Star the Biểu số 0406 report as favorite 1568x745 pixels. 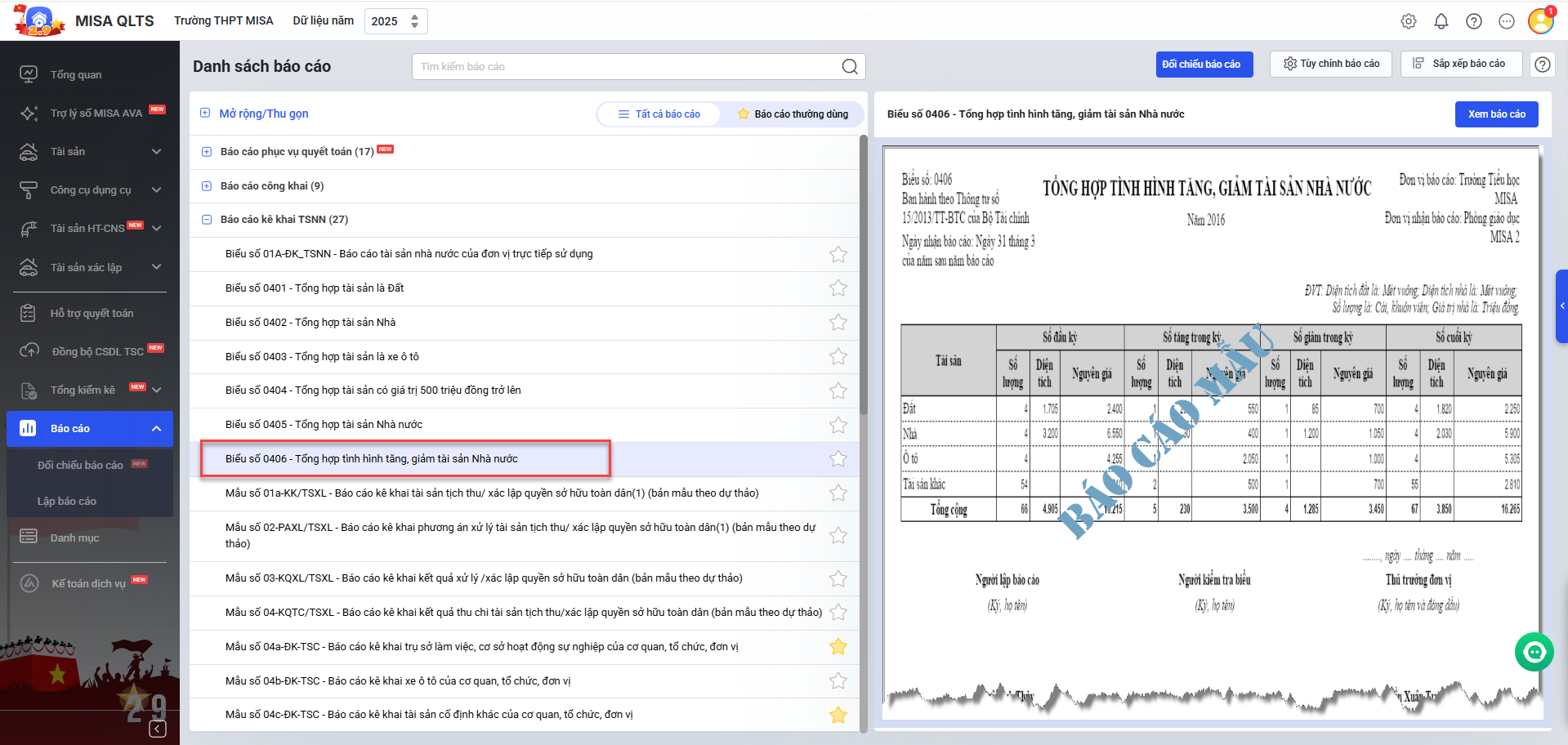pos(838,459)
